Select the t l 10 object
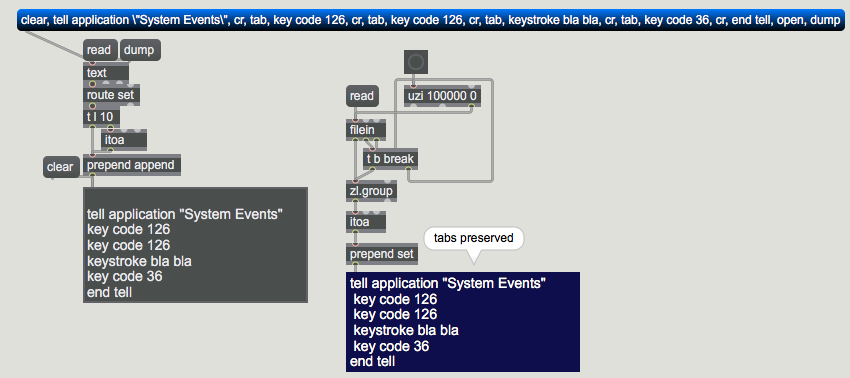850x378 pixels. [x=101, y=117]
